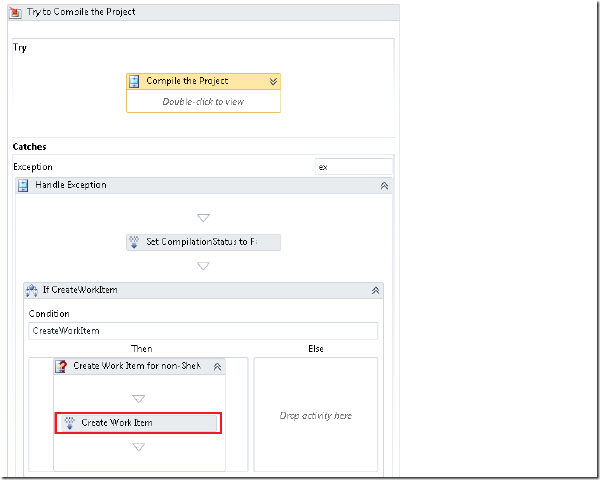Click the Else 'Drop activity here' area

tap(316, 416)
